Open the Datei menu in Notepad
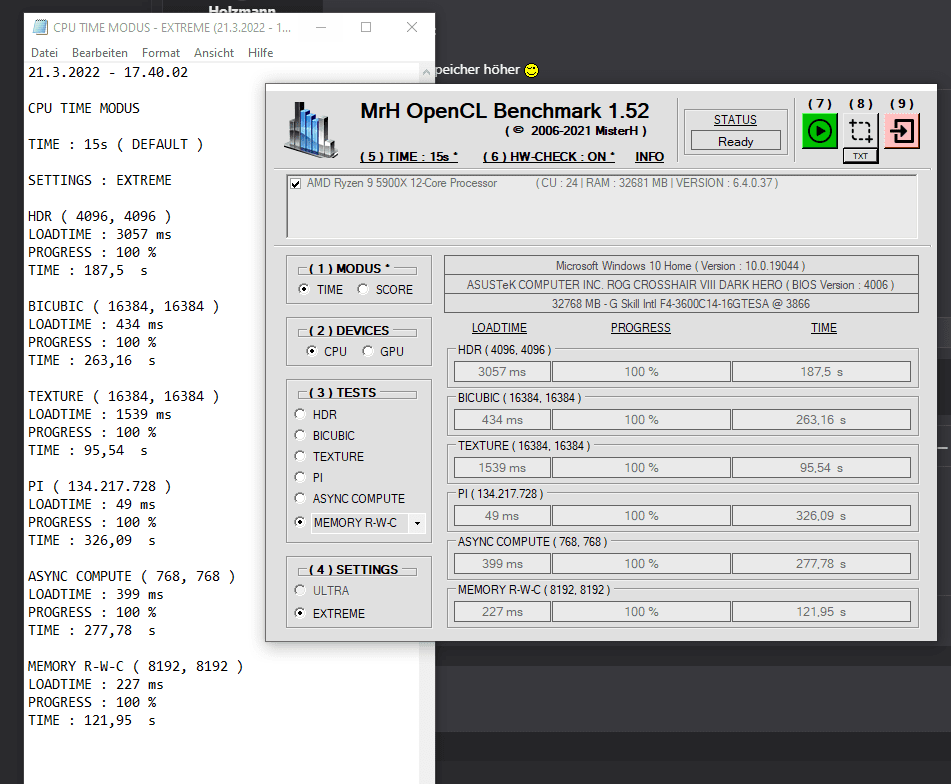 coord(44,53)
